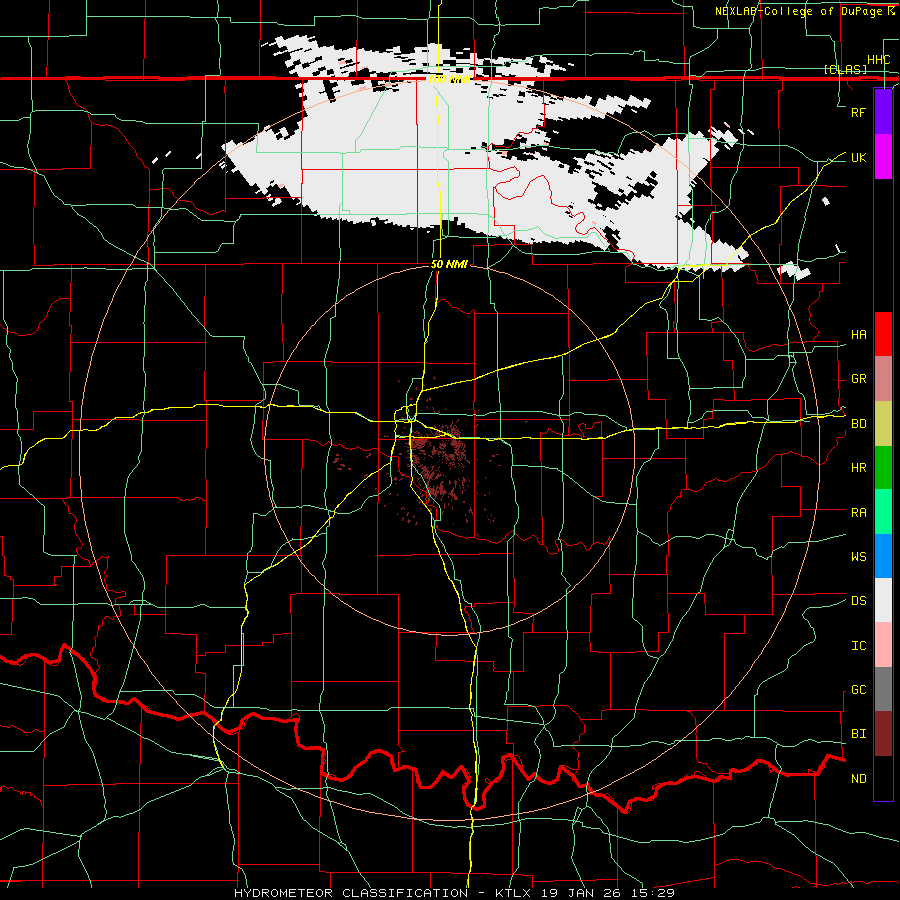900x900 pixels.
Task: Click the magenta UK color swatch
Action: pyautogui.click(x=883, y=157)
